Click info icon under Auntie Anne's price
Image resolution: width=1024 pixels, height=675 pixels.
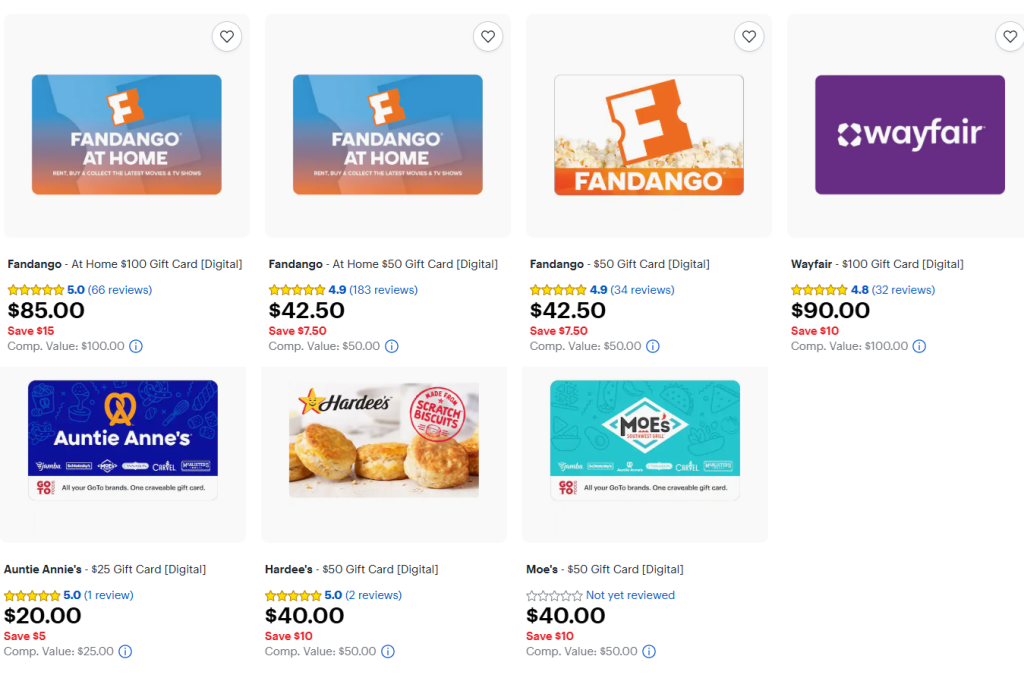125,651
